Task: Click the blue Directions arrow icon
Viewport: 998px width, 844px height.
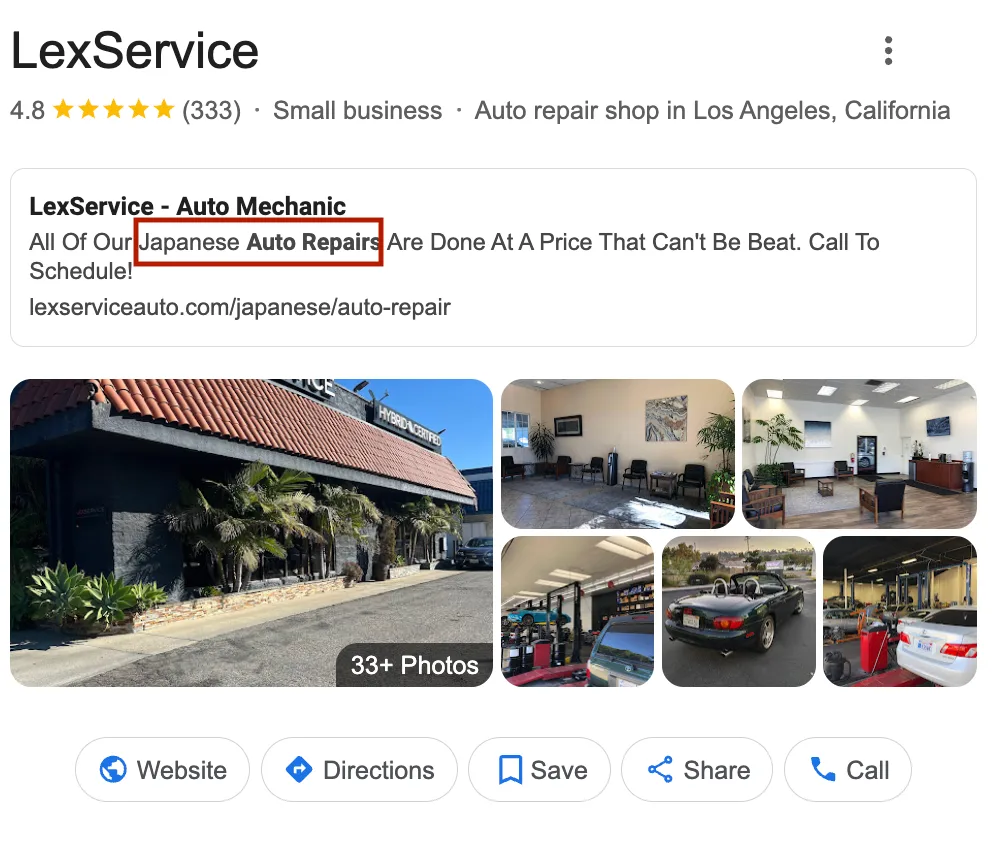Action: [299, 770]
